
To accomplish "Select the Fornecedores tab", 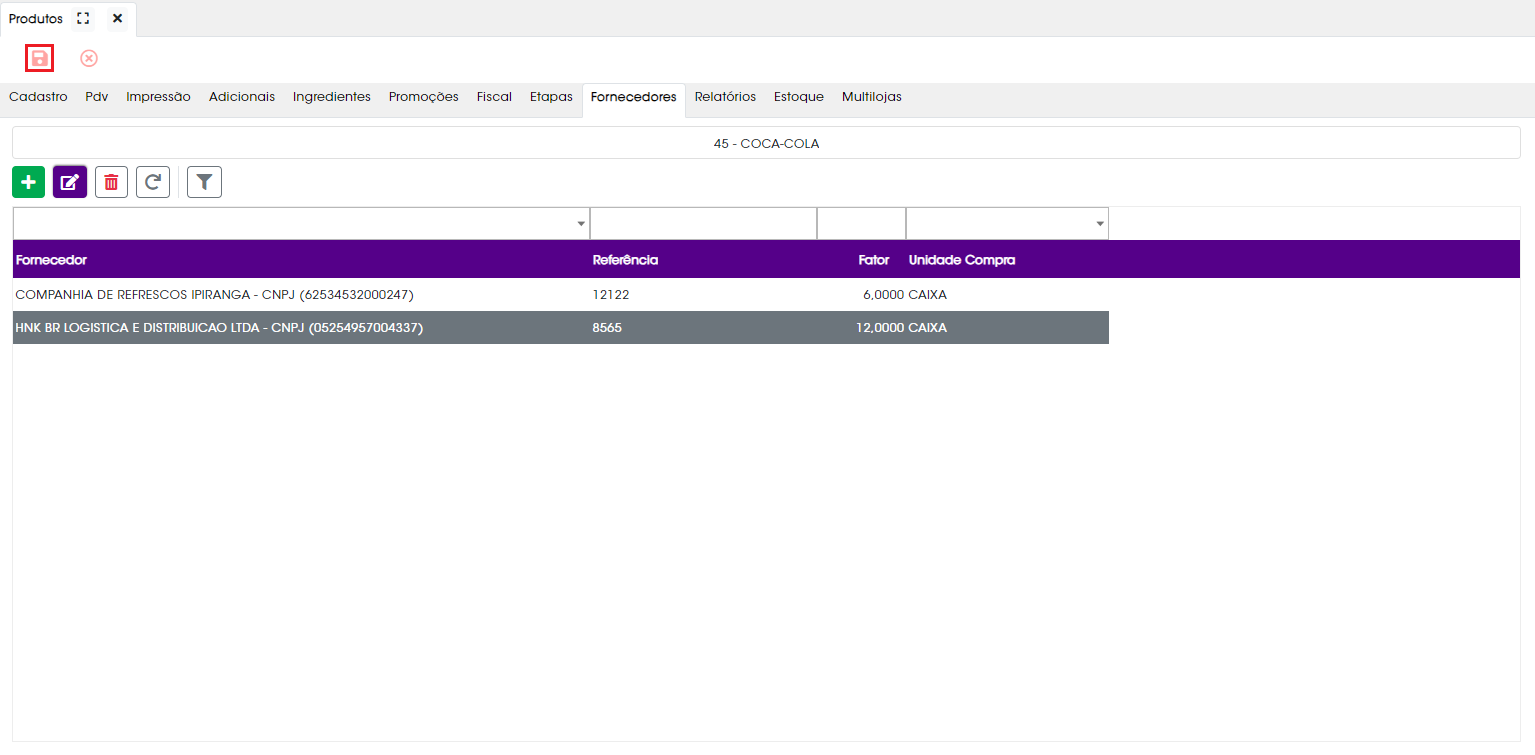I will (x=634, y=97).
